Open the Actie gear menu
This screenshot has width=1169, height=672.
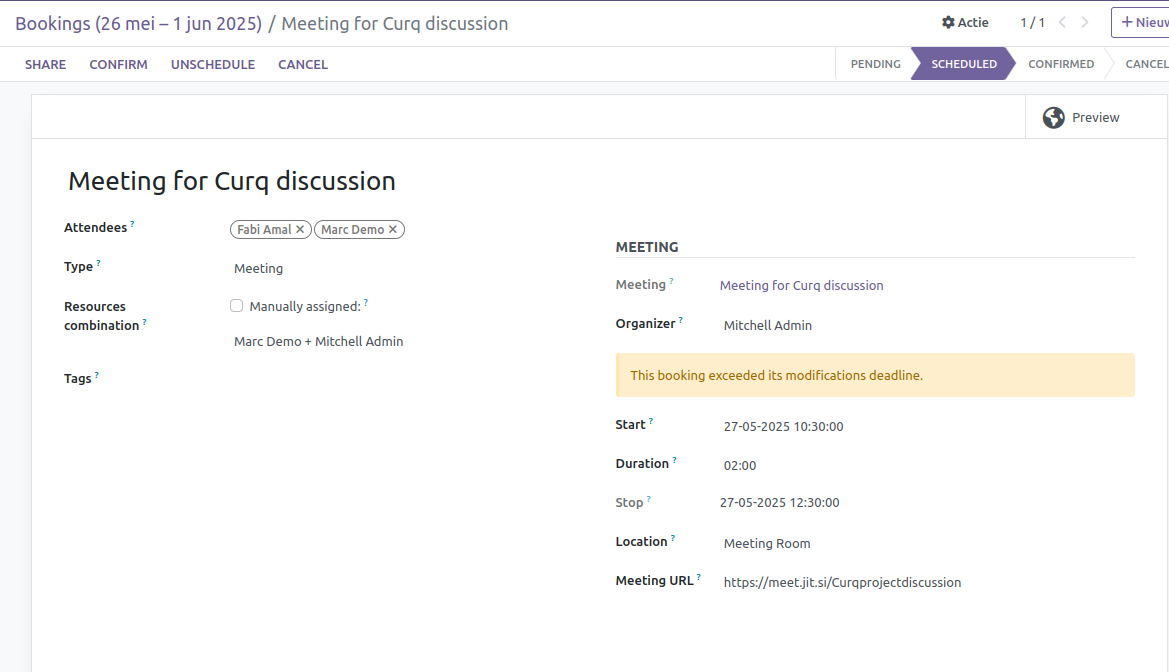(x=964, y=22)
